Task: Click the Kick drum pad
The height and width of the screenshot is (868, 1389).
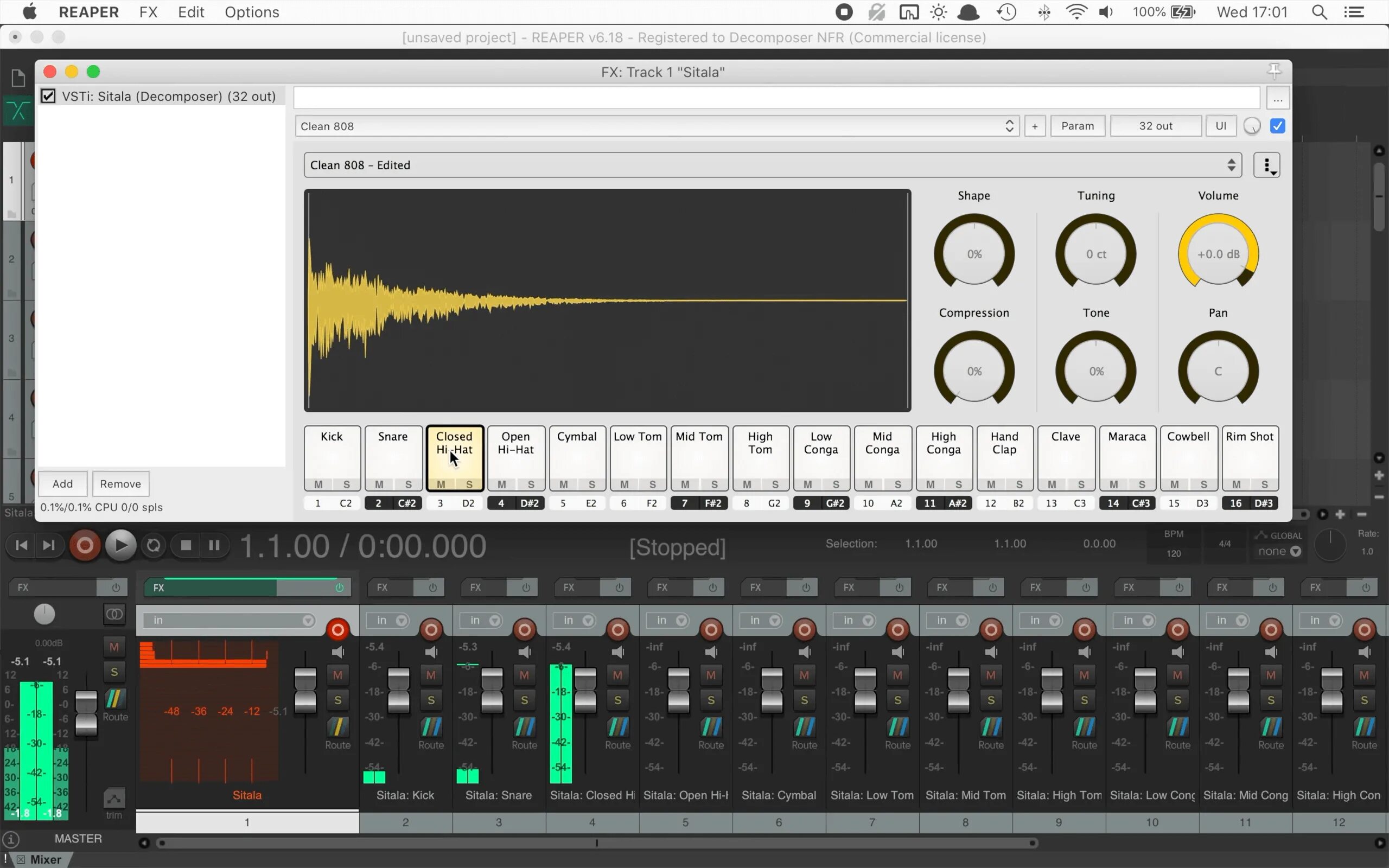Action: [332, 453]
